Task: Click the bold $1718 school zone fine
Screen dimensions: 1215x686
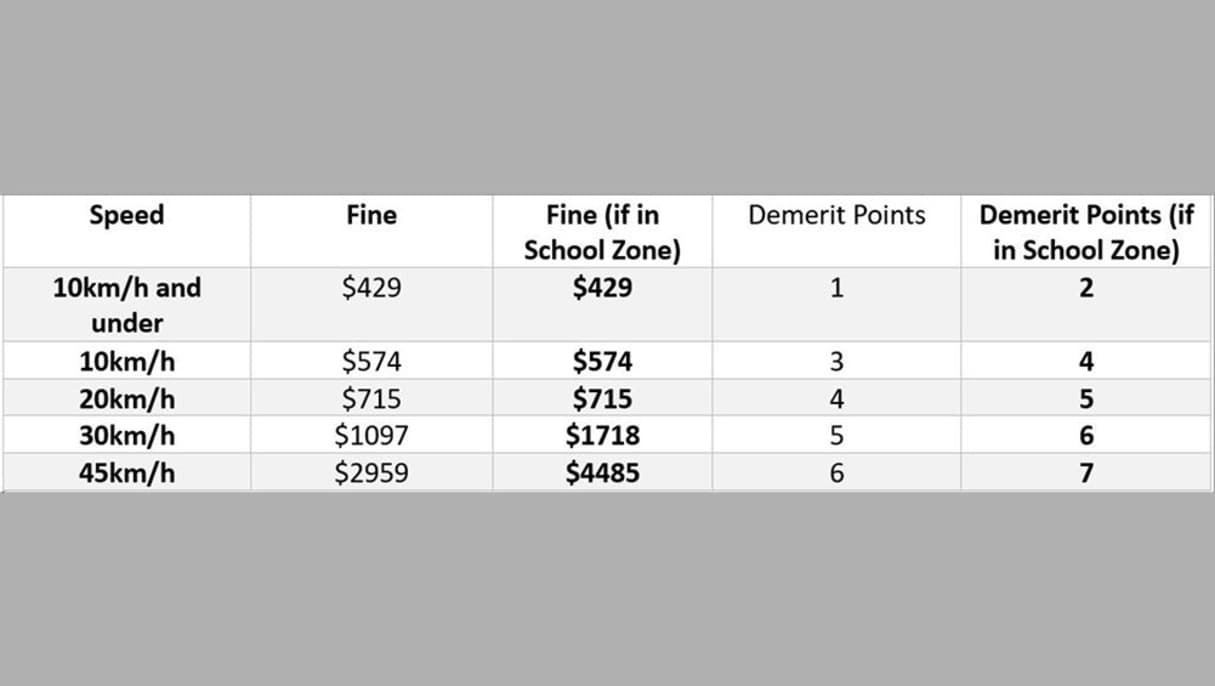Action: pos(602,436)
